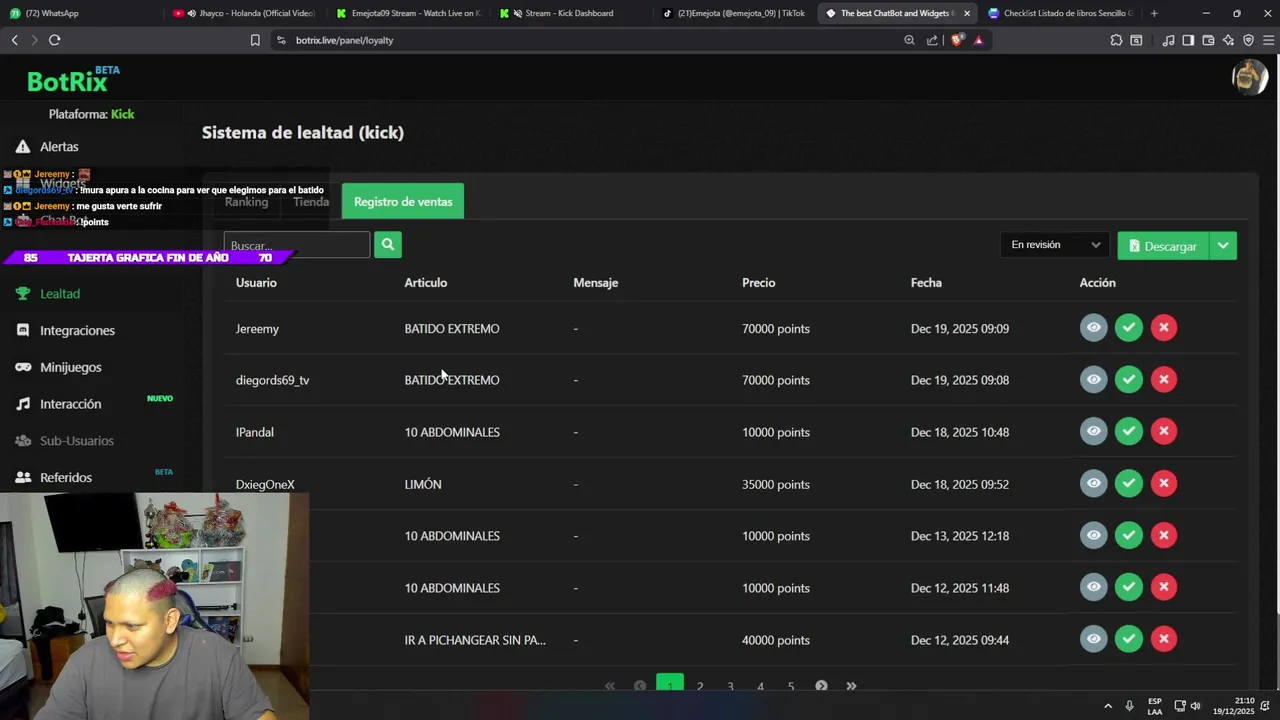The width and height of the screenshot is (1280, 720).
Task: View details of IPandal's 10 ABDOMINALES sale
Action: click(1094, 432)
